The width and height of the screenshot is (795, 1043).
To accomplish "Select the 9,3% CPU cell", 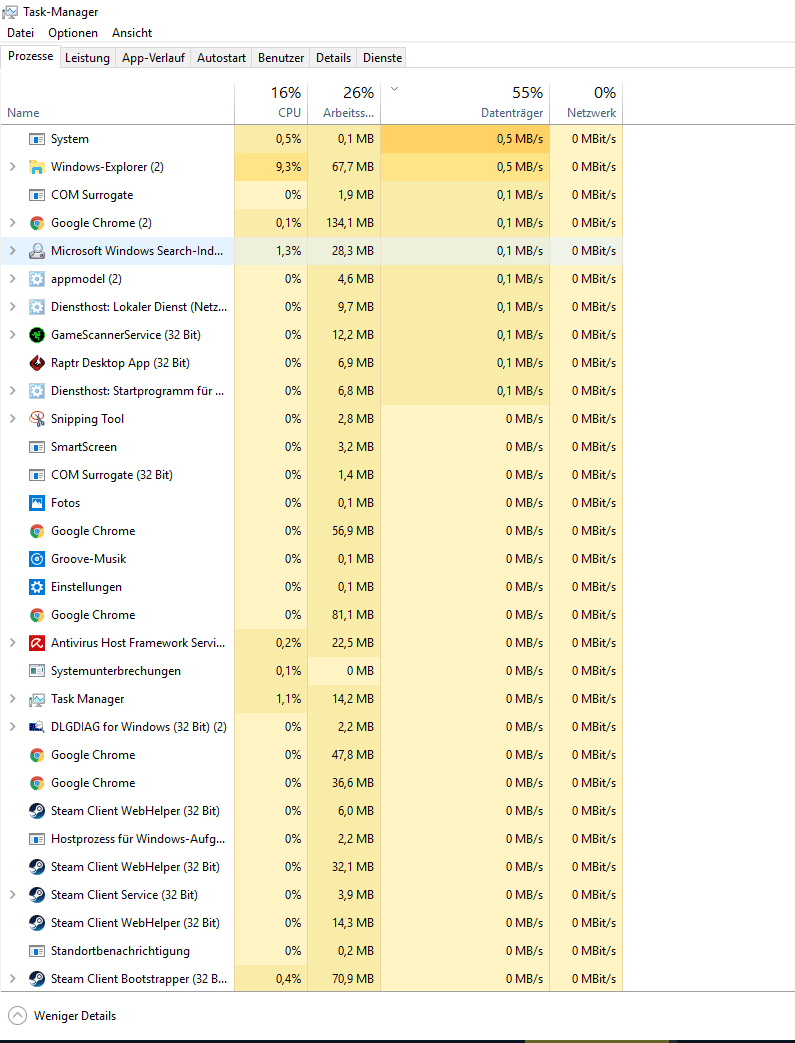I will (271, 167).
